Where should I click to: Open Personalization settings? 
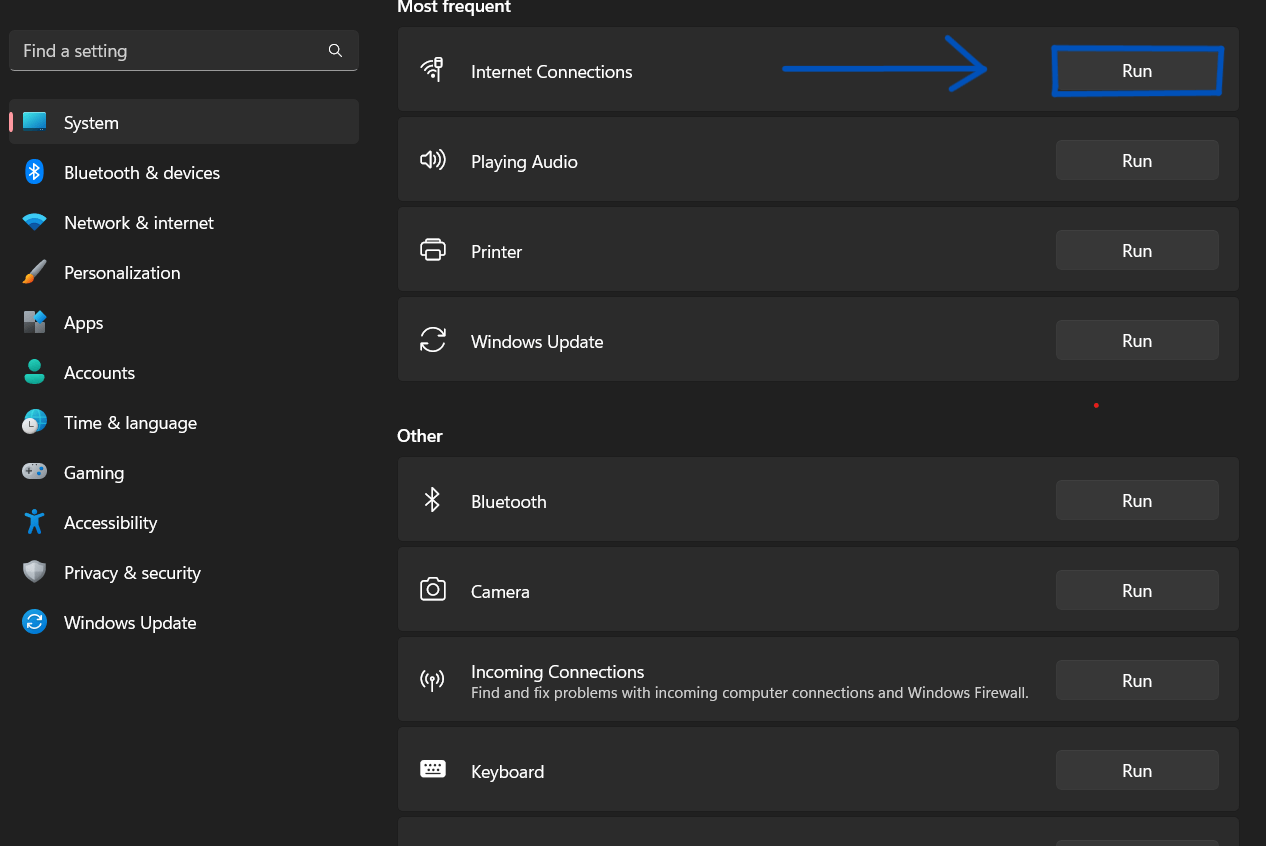(x=184, y=272)
